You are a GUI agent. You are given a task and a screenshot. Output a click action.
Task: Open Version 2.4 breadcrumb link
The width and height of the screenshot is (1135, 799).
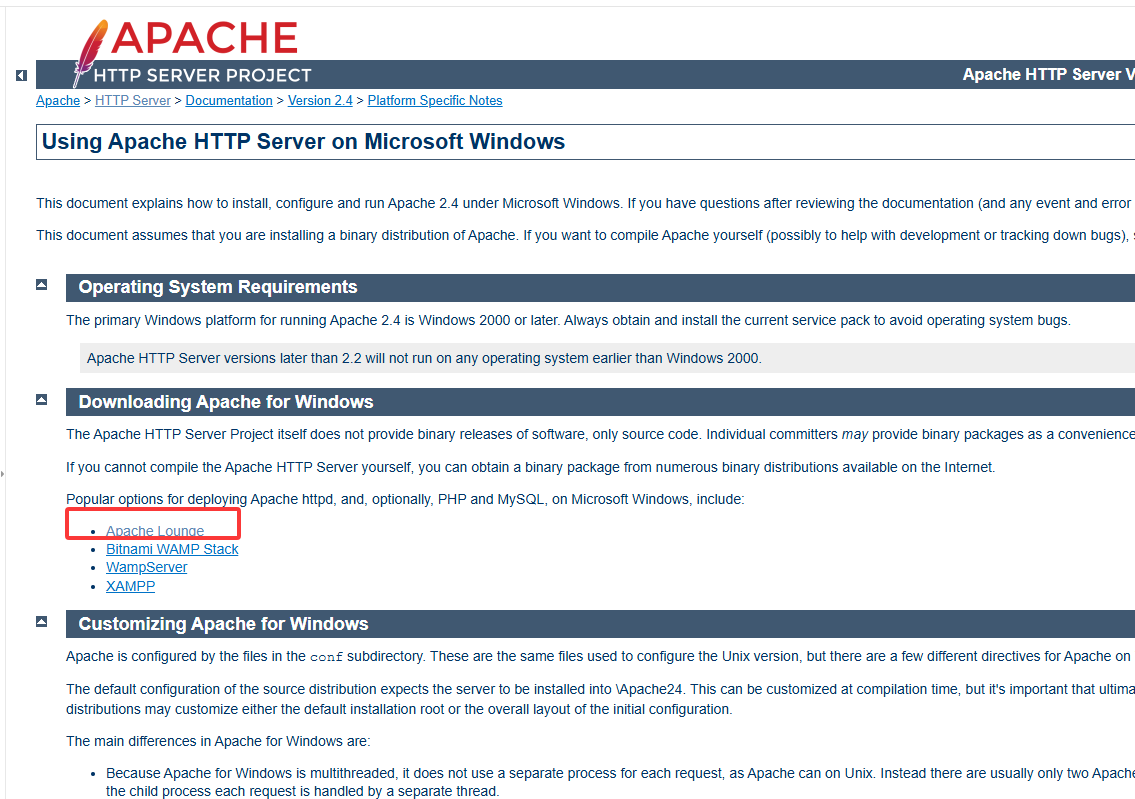coord(320,101)
